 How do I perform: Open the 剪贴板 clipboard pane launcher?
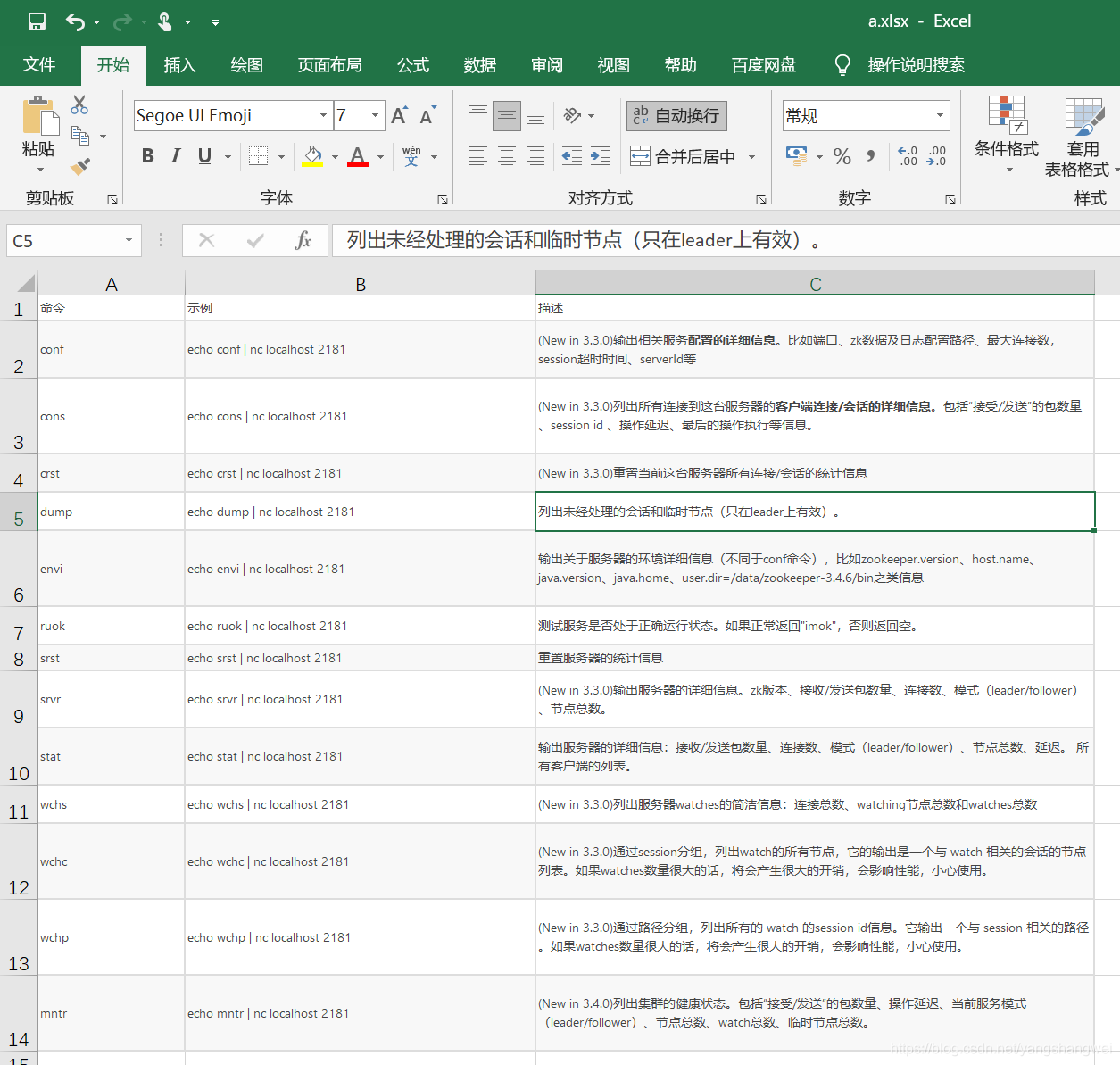(x=112, y=199)
